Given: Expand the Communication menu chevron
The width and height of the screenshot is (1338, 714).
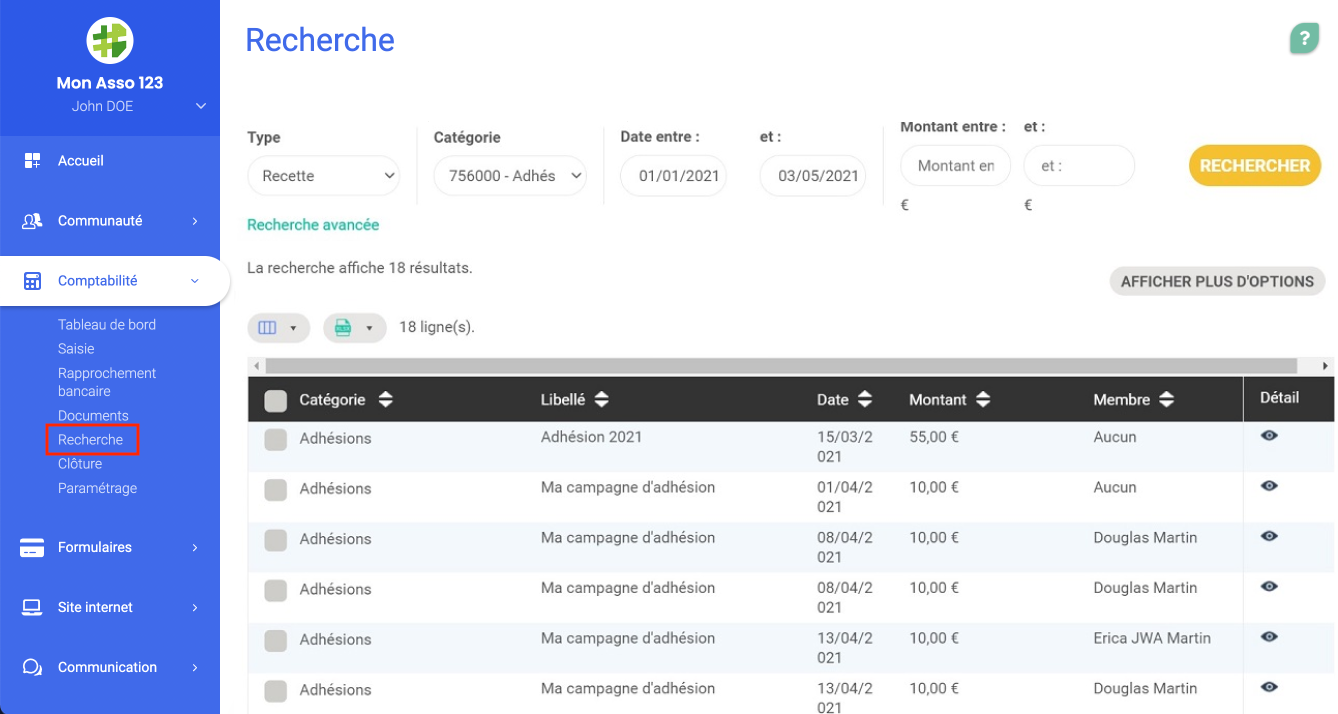Looking at the screenshot, I should 195,668.
